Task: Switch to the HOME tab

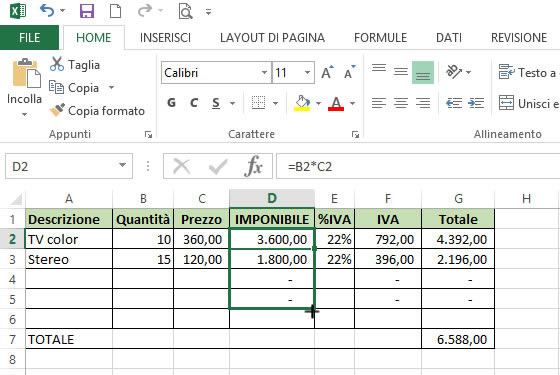Action: pos(94,38)
